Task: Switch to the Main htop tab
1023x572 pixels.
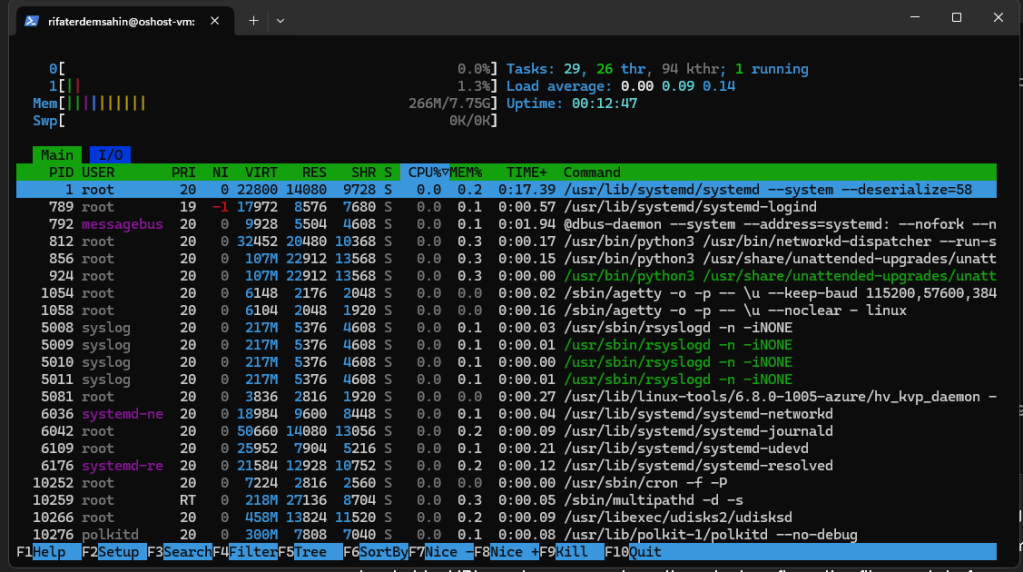Action: tap(57, 155)
